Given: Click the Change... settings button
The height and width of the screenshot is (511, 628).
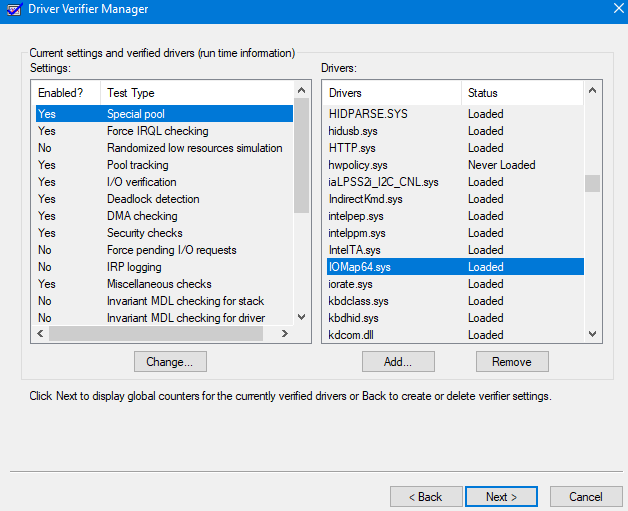Looking at the screenshot, I should [x=170, y=362].
